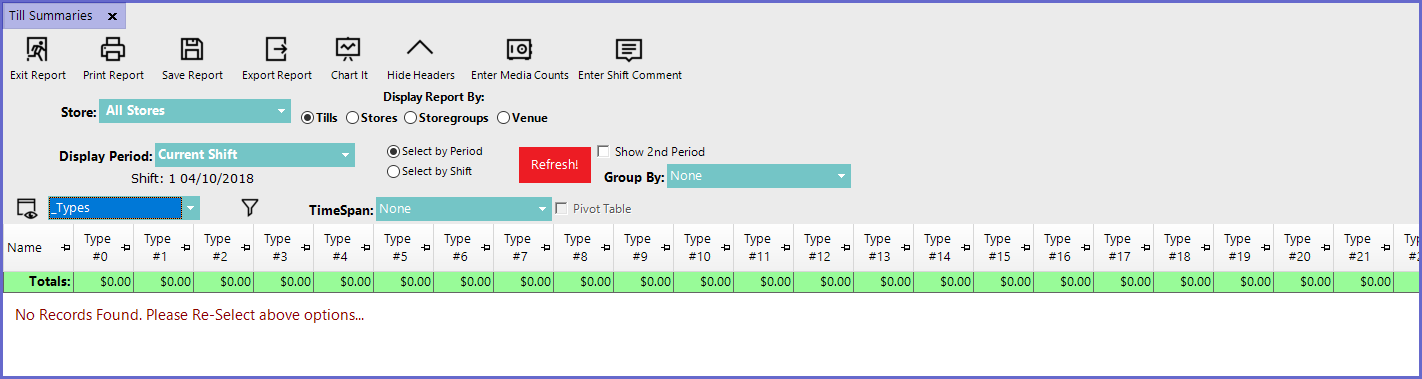This screenshot has height=379, width=1422.
Task: Click the Exit Report icon
Action: (37, 49)
